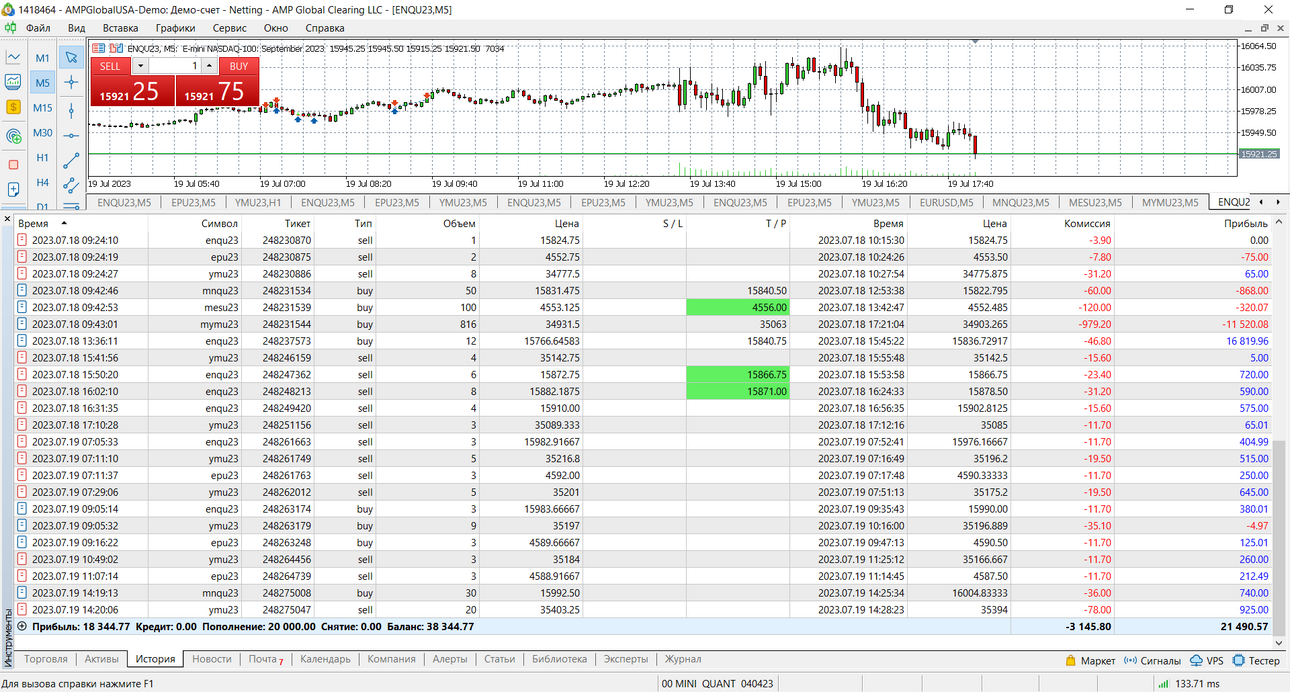Switch to the YMU23,H1 chart tab

tap(258, 203)
